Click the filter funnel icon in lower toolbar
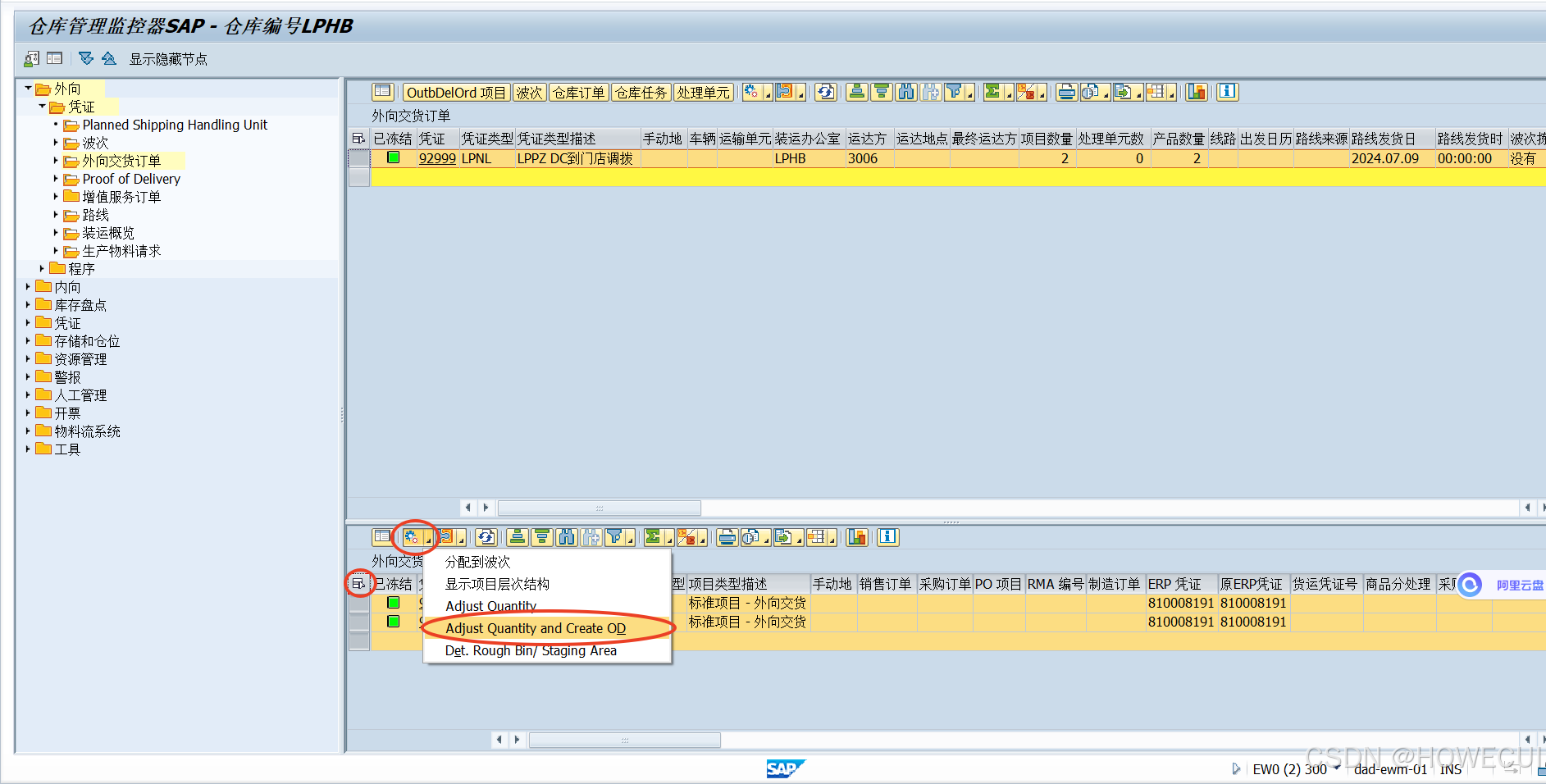The image size is (1546, 784). point(614,537)
